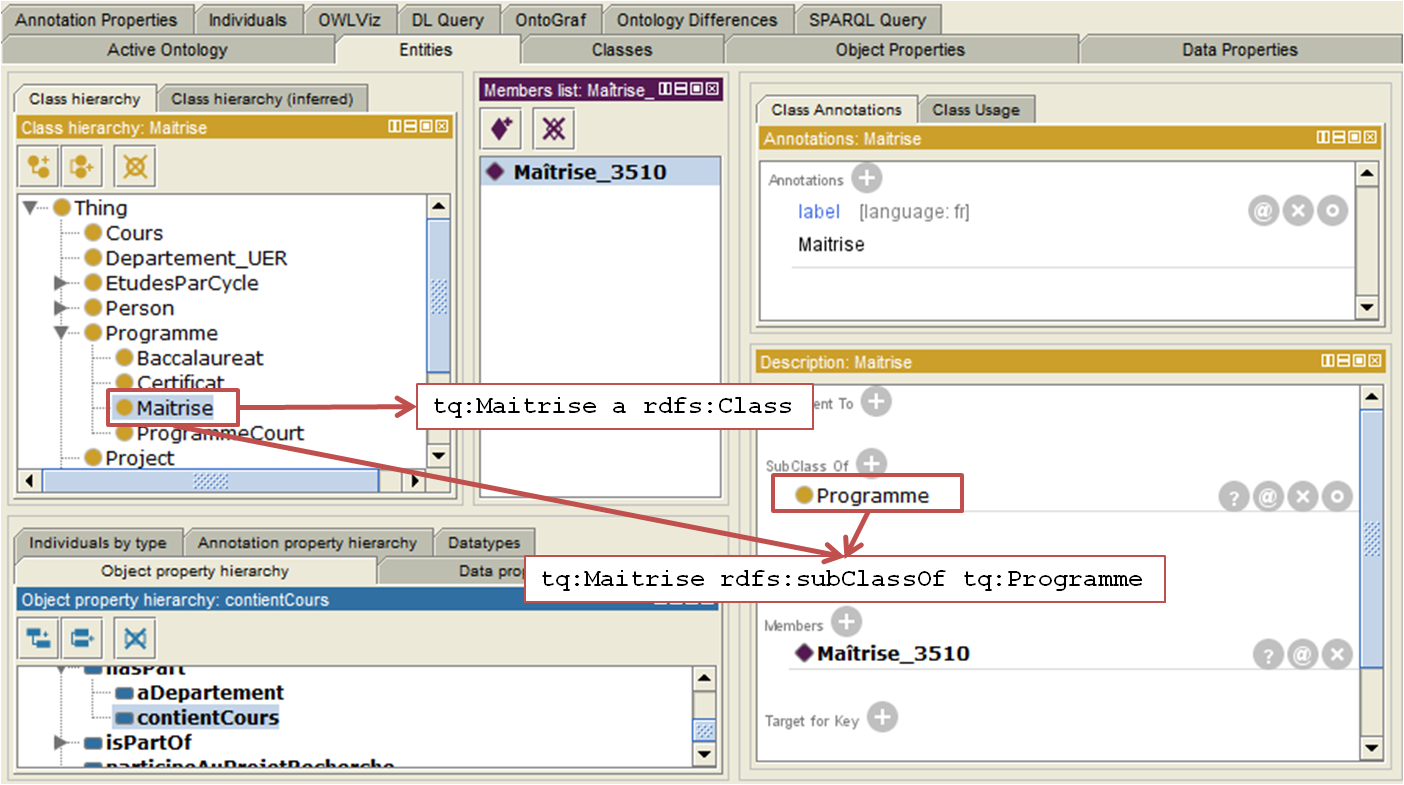Click the add sub property icon
Viewport: 1404px width, 785px height.
tap(40, 638)
